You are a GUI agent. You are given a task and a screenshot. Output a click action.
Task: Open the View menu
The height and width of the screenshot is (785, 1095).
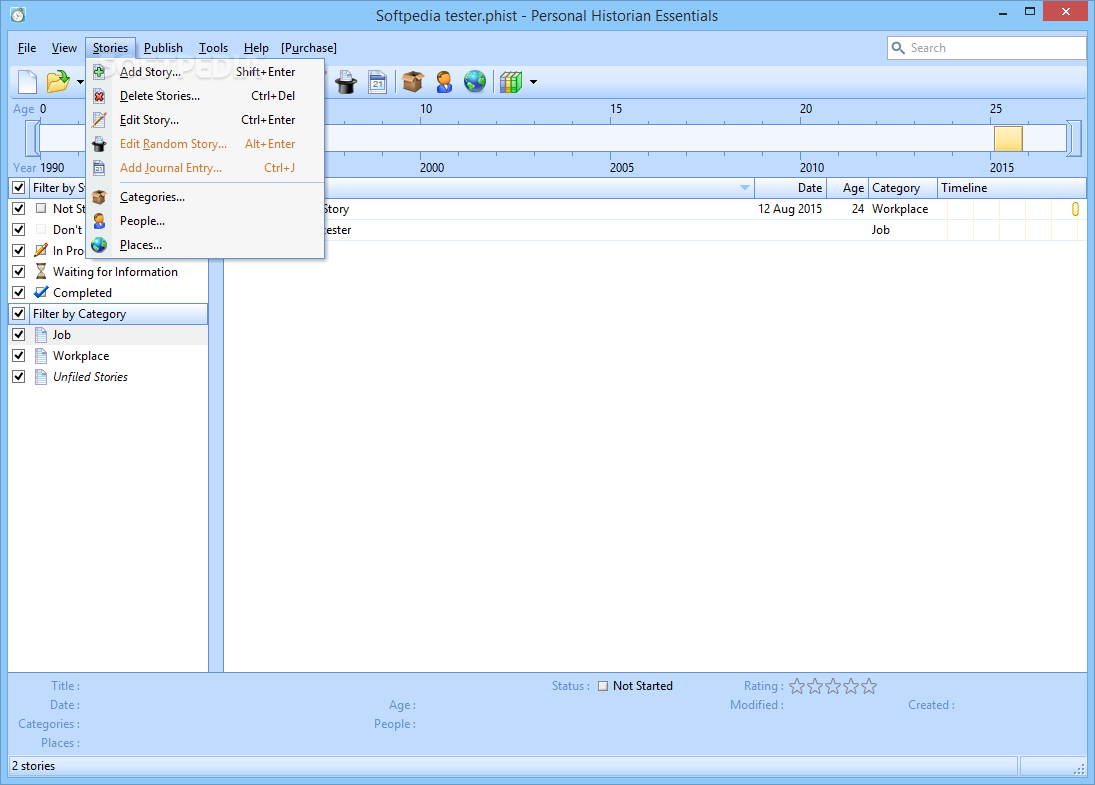coord(64,47)
